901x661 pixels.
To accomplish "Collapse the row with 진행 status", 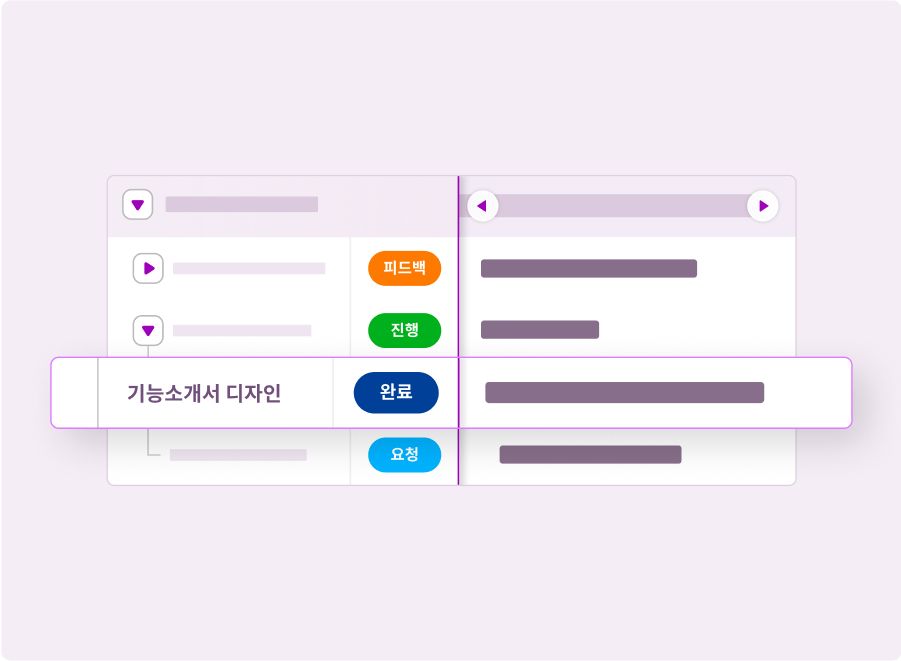I will (x=148, y=330).
